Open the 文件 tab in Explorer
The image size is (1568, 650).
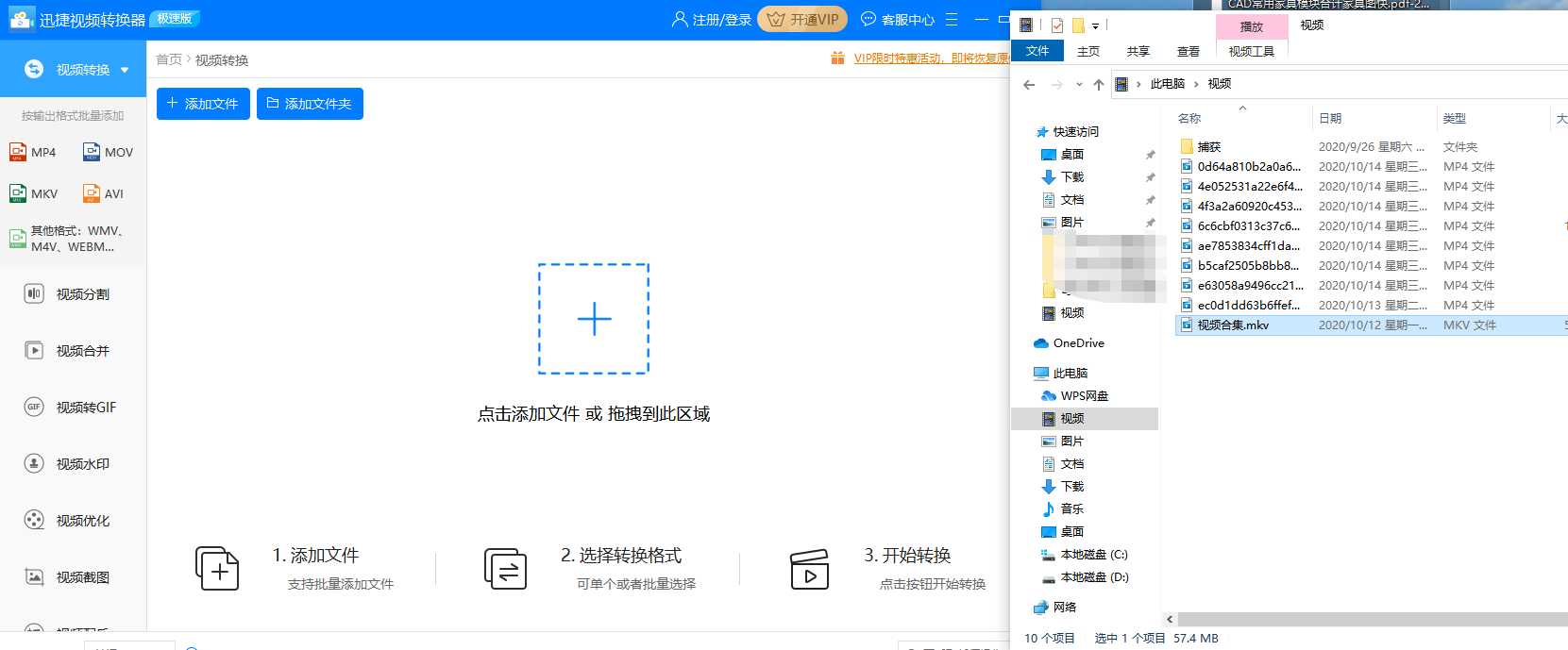tap(1037, 51)
